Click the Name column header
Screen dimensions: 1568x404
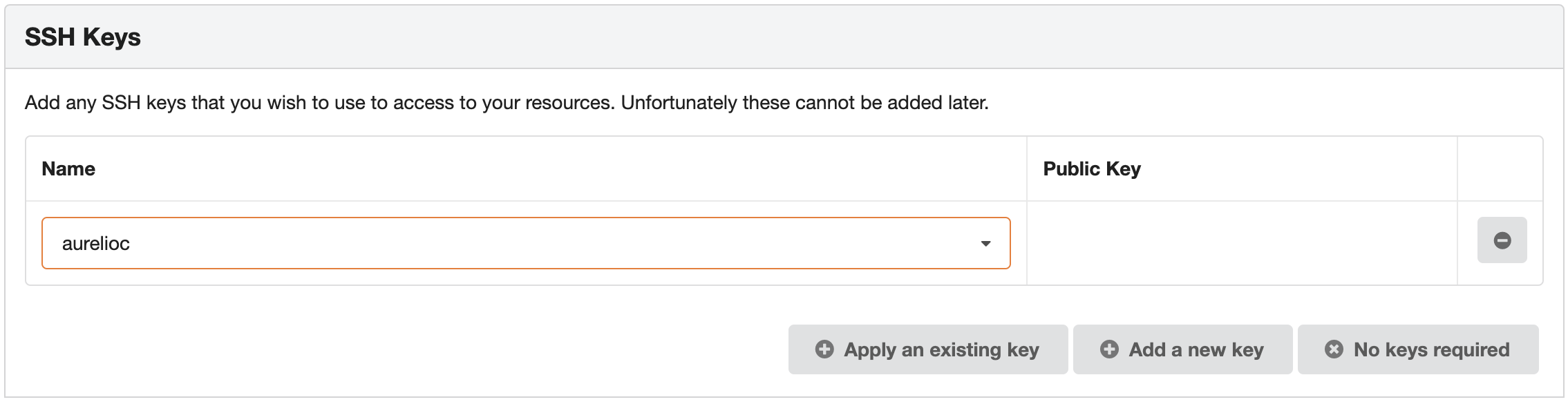point(68,169)
